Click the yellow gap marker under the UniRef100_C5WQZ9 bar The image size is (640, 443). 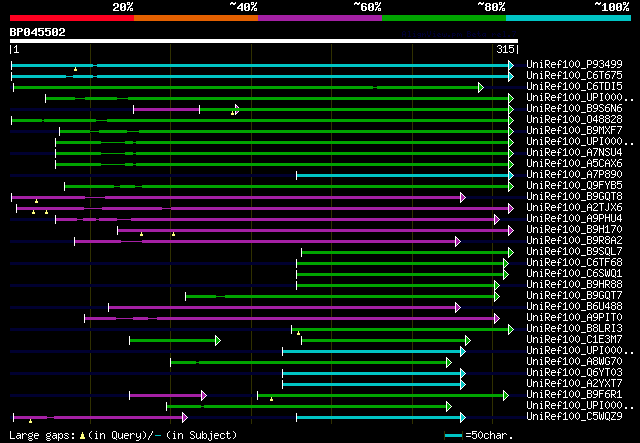click(31, 421)
